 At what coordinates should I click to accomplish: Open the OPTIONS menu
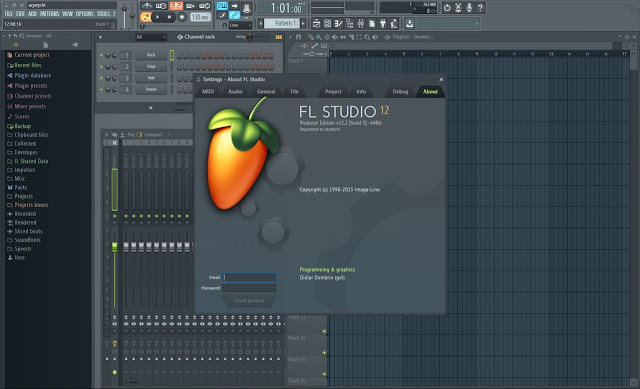coord(84,13)
